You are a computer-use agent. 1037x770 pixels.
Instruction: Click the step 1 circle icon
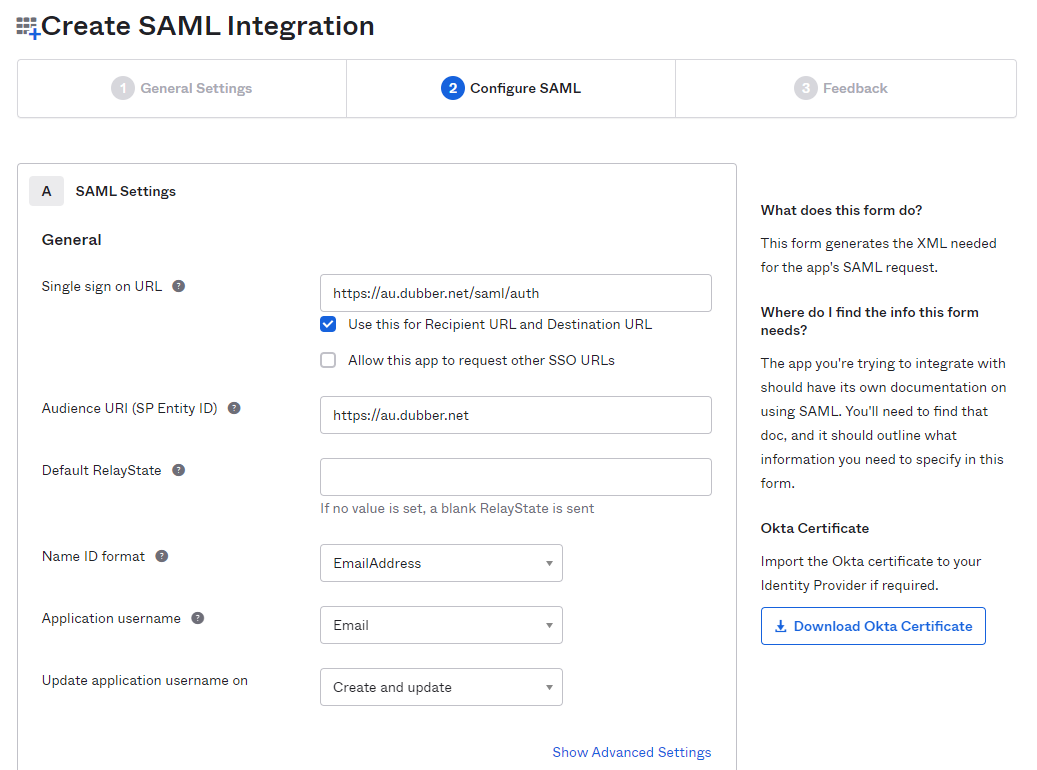[x=123, y=88]
